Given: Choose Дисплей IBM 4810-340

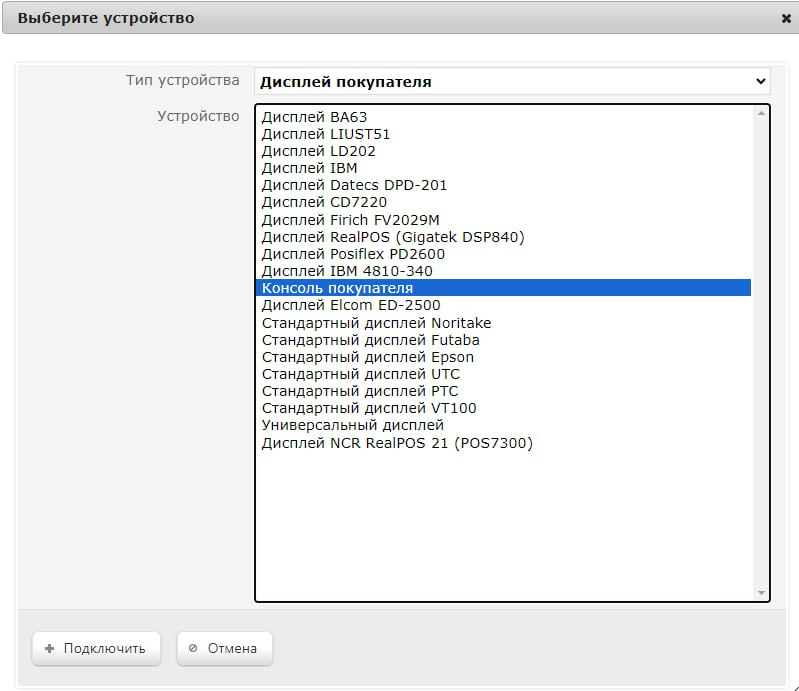Looking at the screenshot, I should click(x=503, y=271).
